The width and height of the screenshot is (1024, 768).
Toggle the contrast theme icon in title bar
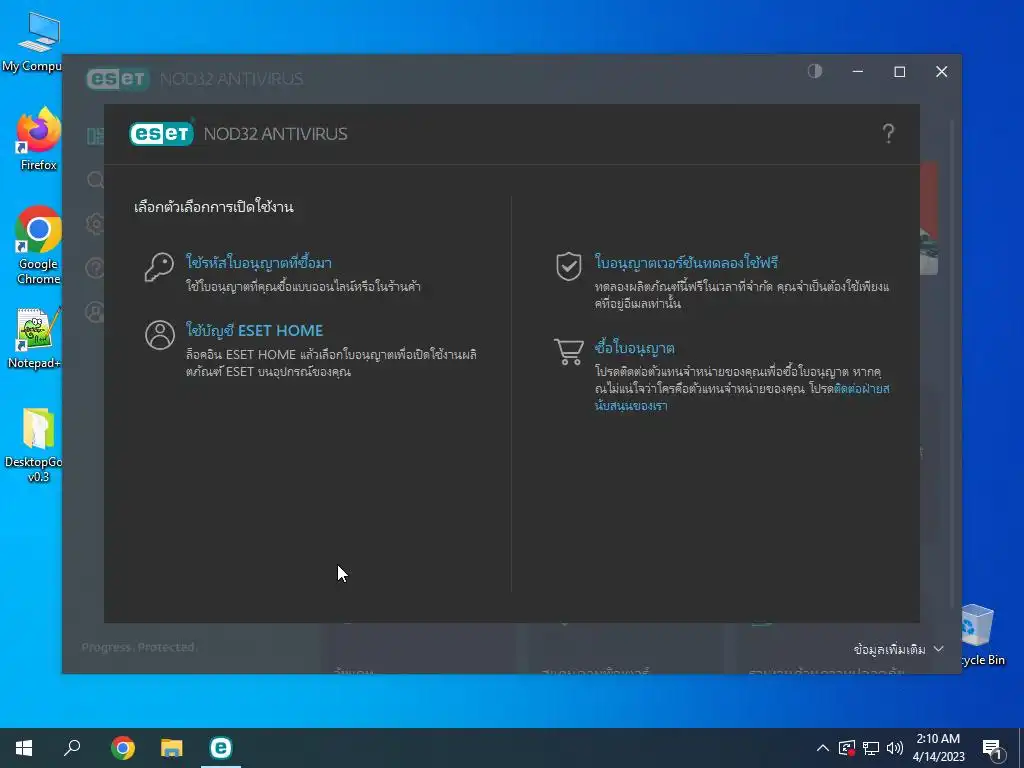(x=815, y=71)
